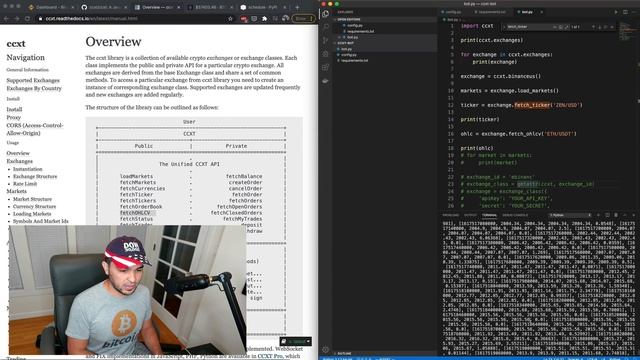Click the browser address bar URL
This screenshot has height=360, width=640.
[x=91, y=18]
